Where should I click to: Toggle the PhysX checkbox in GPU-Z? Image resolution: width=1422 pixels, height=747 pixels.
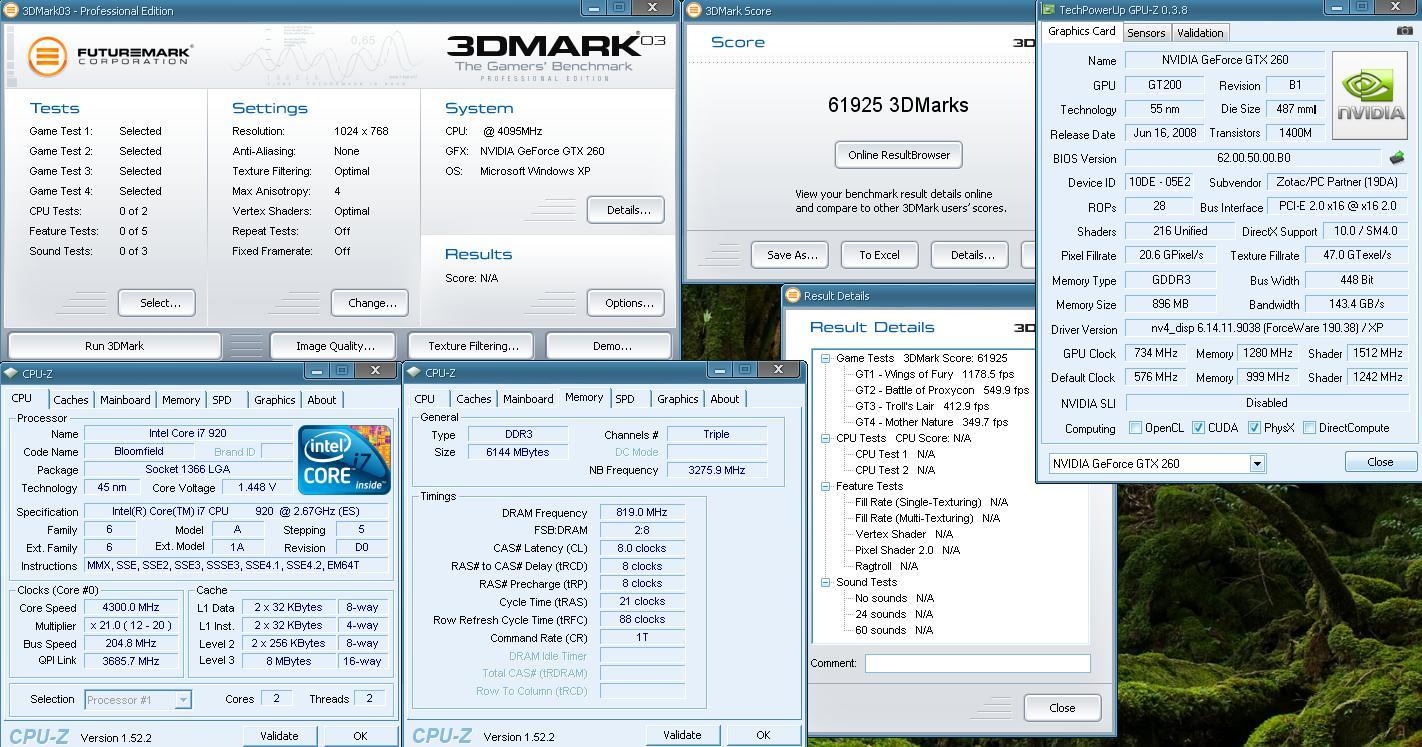tap(1254, 428)
